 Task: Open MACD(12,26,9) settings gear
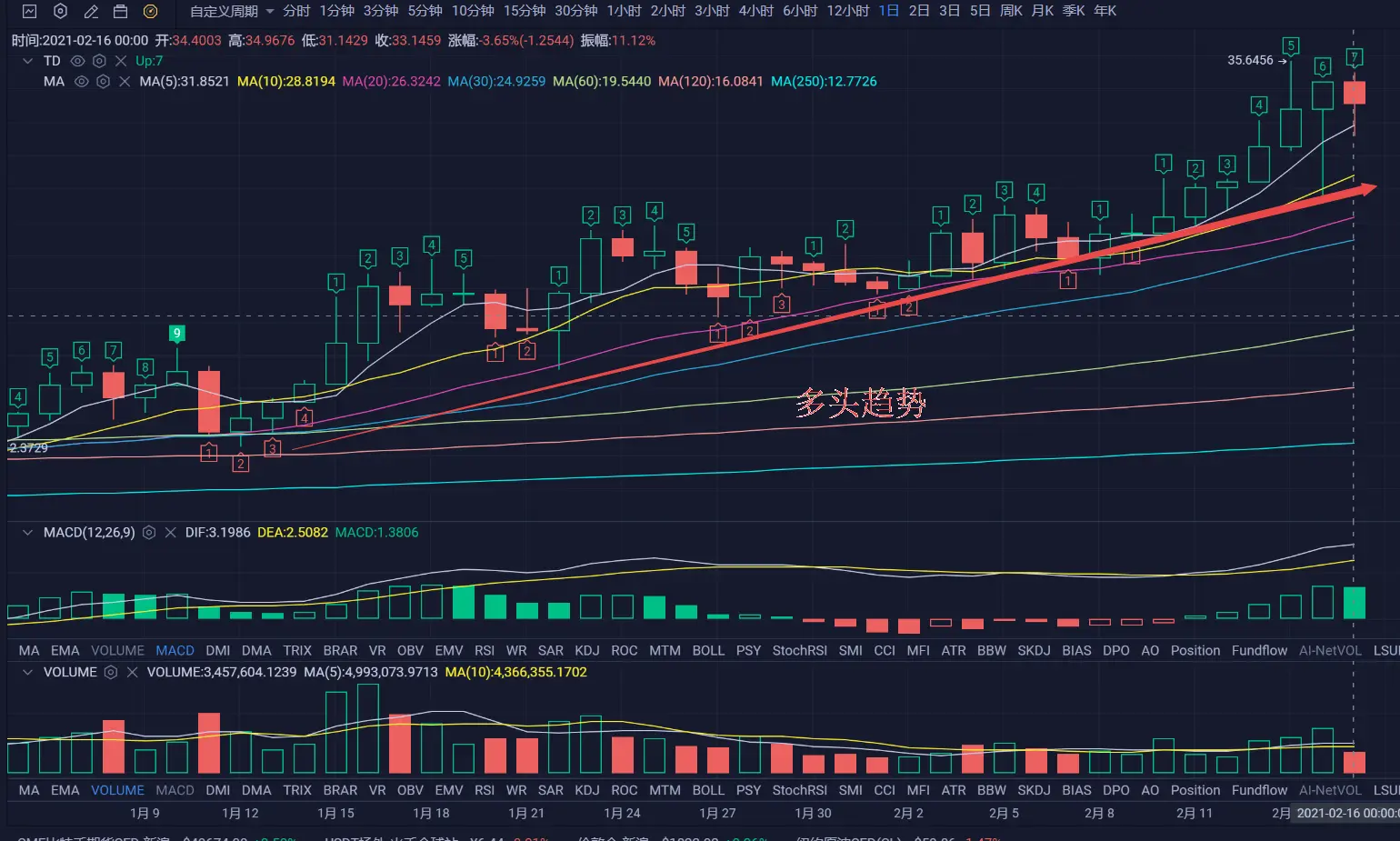tap(149, 532)
